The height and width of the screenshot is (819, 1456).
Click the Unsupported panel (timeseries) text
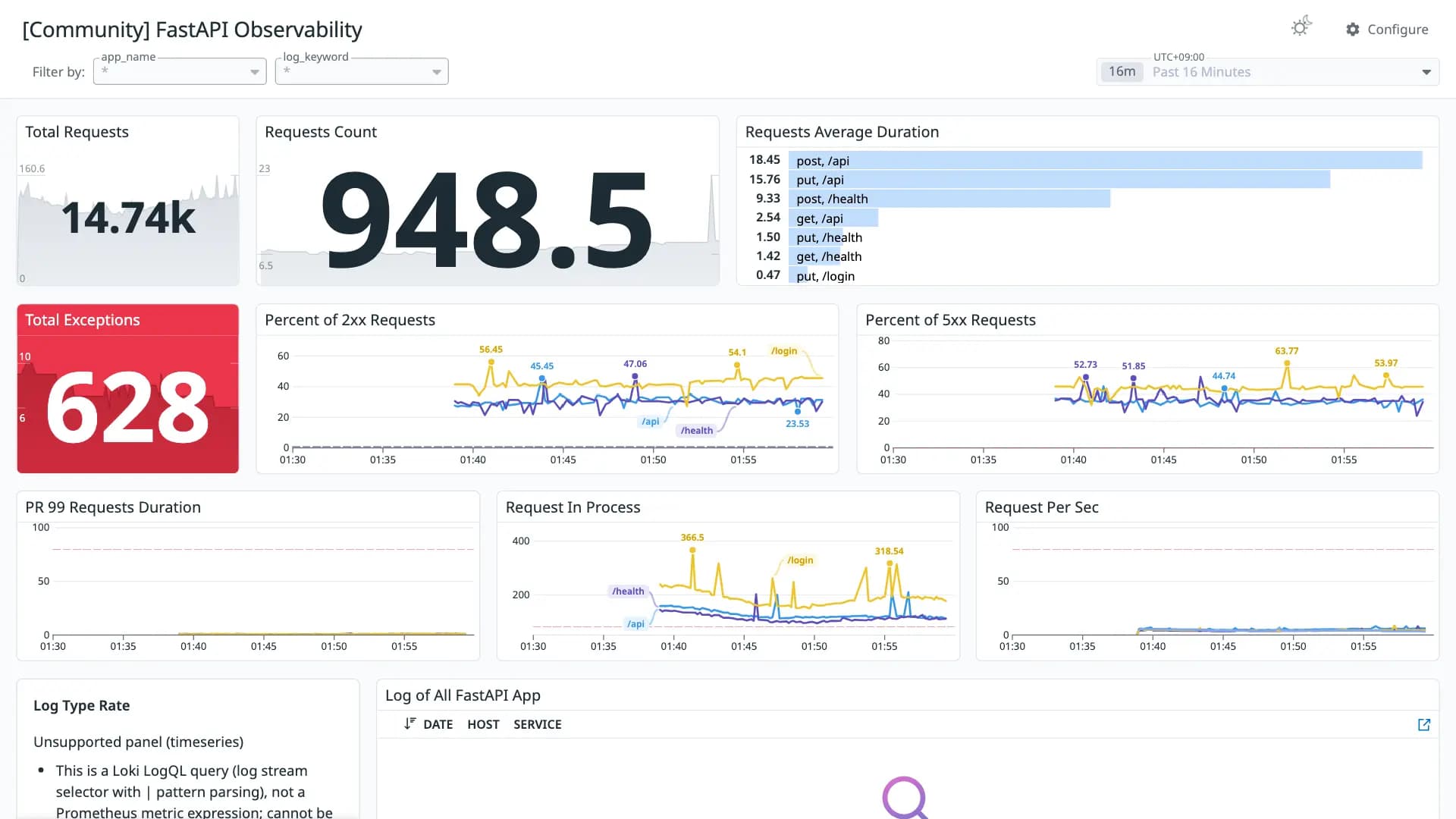[x=138, y=742]
